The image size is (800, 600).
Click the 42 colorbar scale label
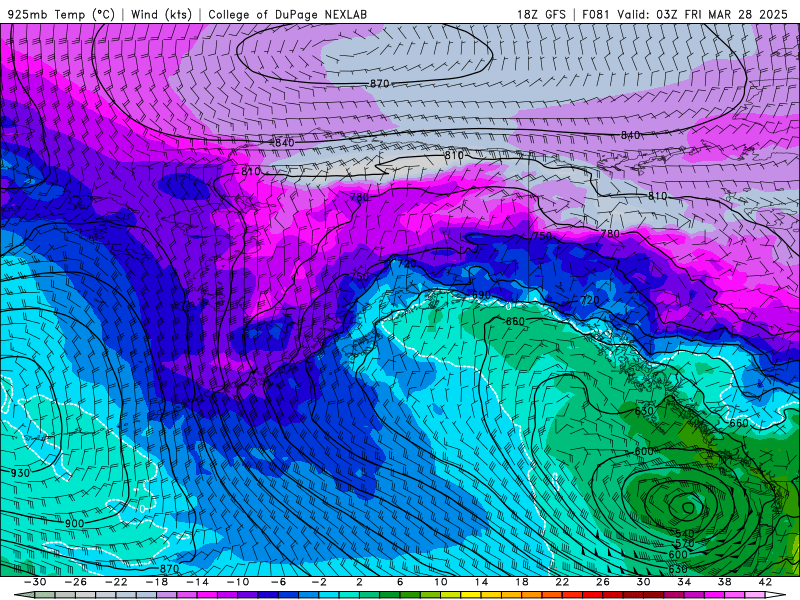tap(764, 582)
